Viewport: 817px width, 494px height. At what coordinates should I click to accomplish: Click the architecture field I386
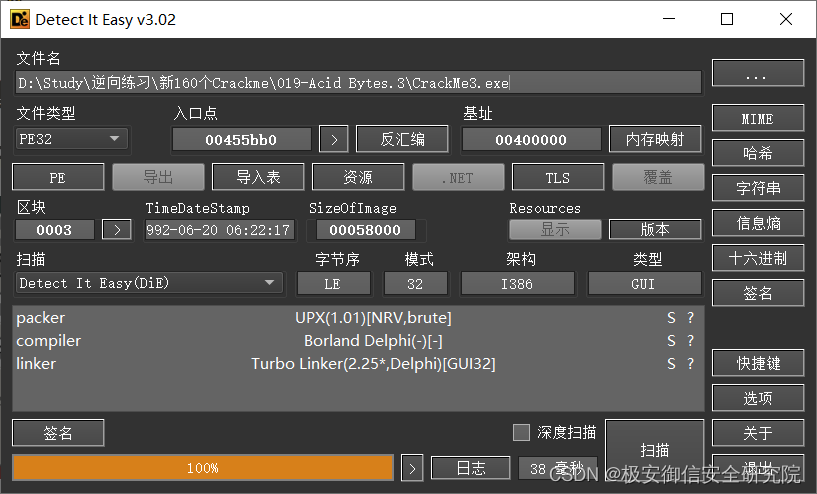tap(517, 284)
